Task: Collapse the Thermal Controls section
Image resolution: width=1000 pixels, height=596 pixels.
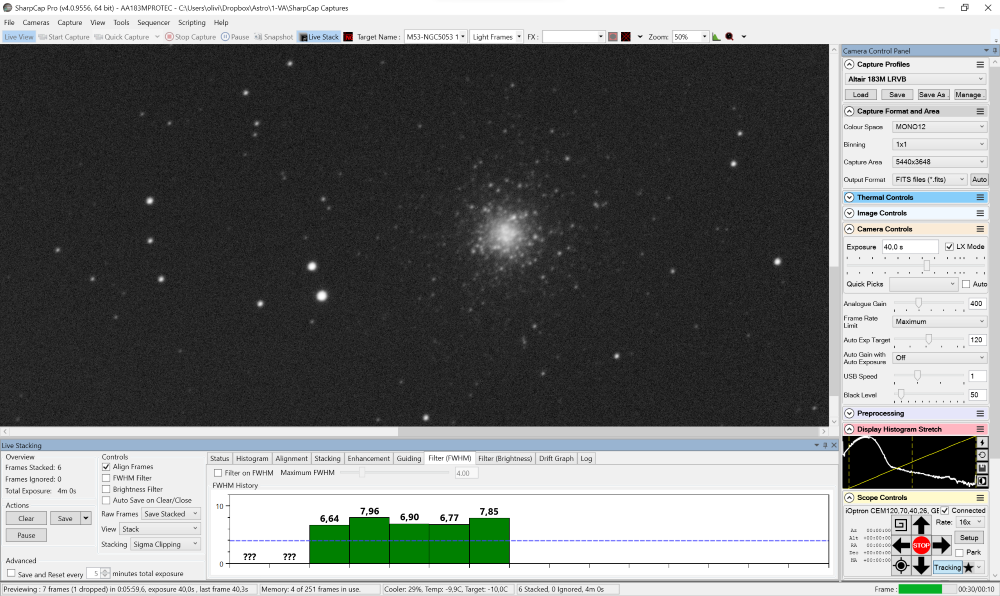Action: (x=849, y=197)
